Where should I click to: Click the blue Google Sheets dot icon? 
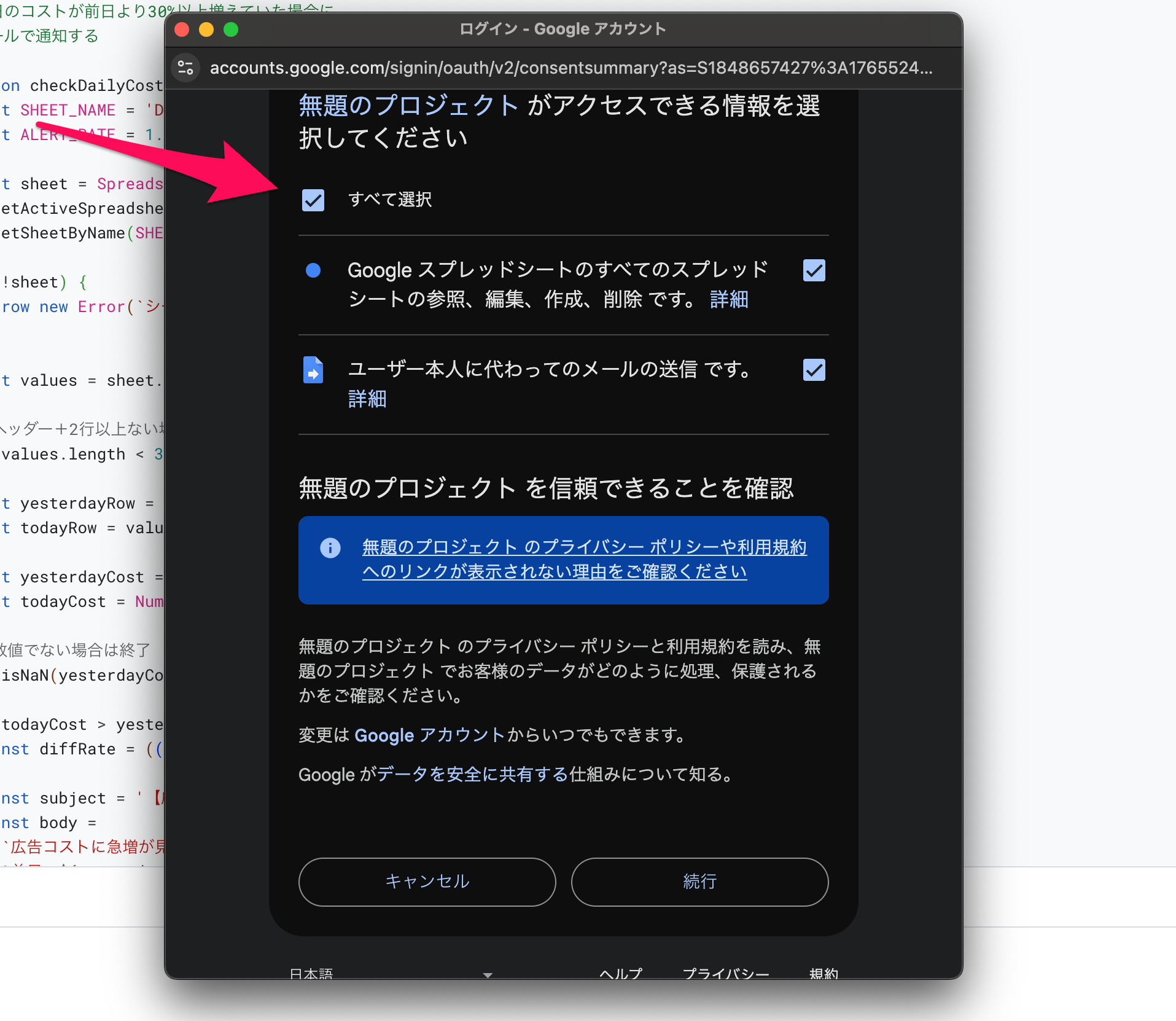[x=313, y=270]
